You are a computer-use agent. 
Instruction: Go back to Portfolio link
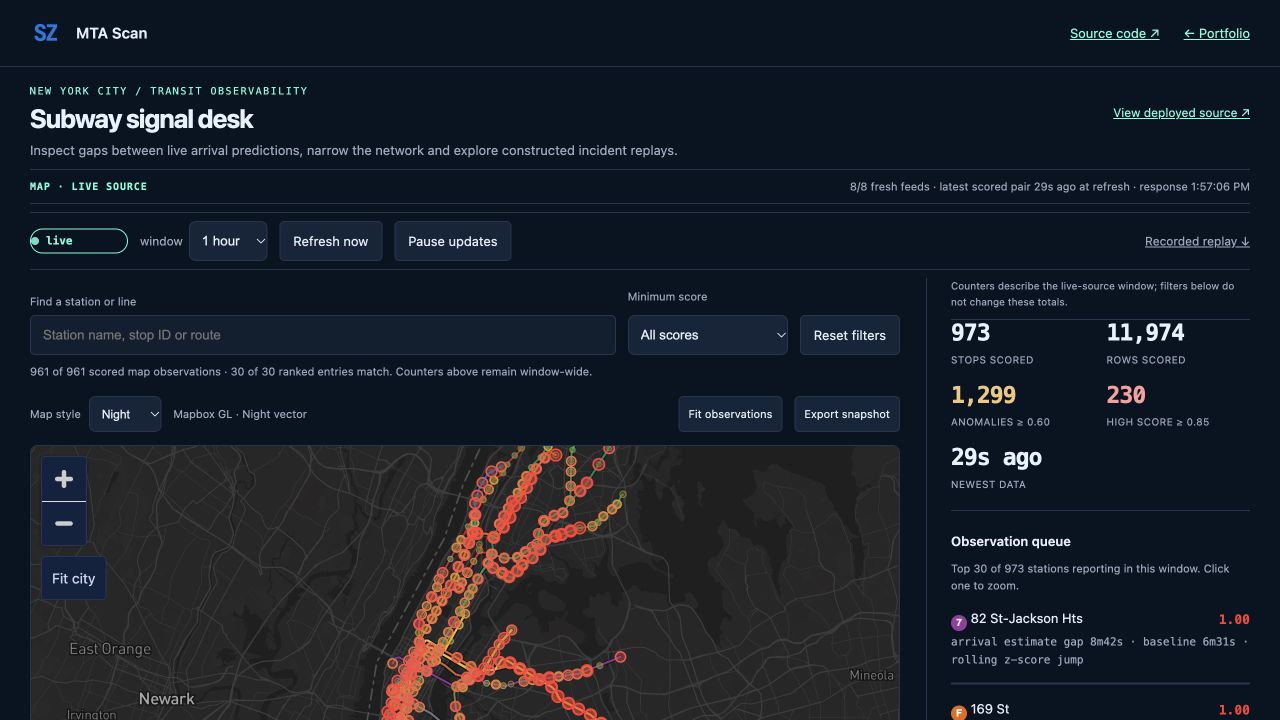pos(1217,33)
